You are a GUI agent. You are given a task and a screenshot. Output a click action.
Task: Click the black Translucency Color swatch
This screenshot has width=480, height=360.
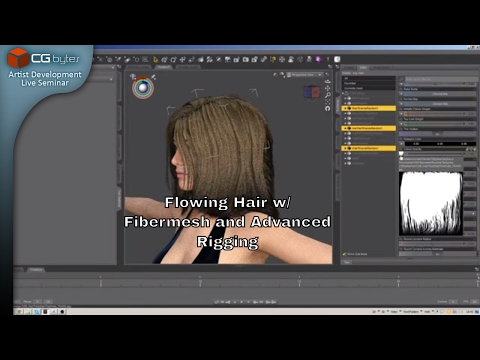pyautogui.click(x=440, y=144)
